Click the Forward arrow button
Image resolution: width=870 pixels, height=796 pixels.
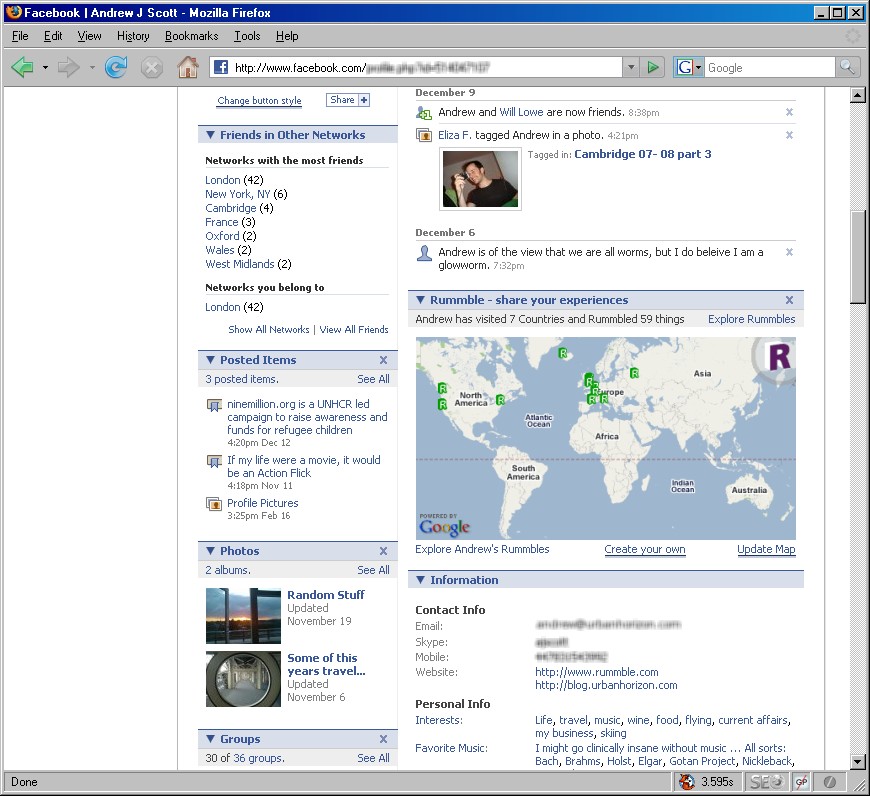pyautogui.click(x=69, y=68)
